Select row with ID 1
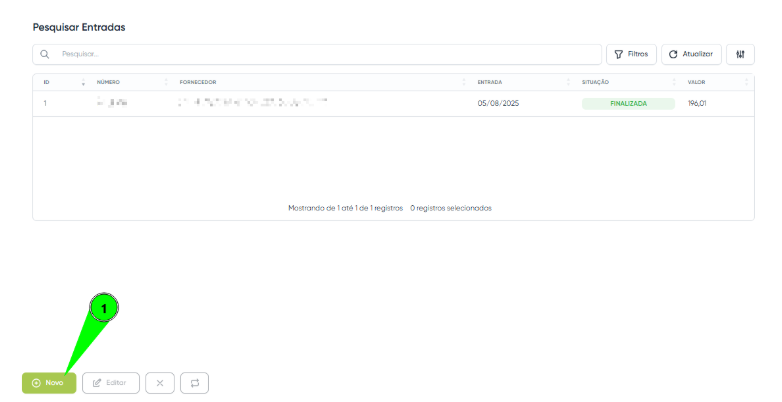Image resolution: width=782 pixels, height=402 pixels. (x=45, y=103)
